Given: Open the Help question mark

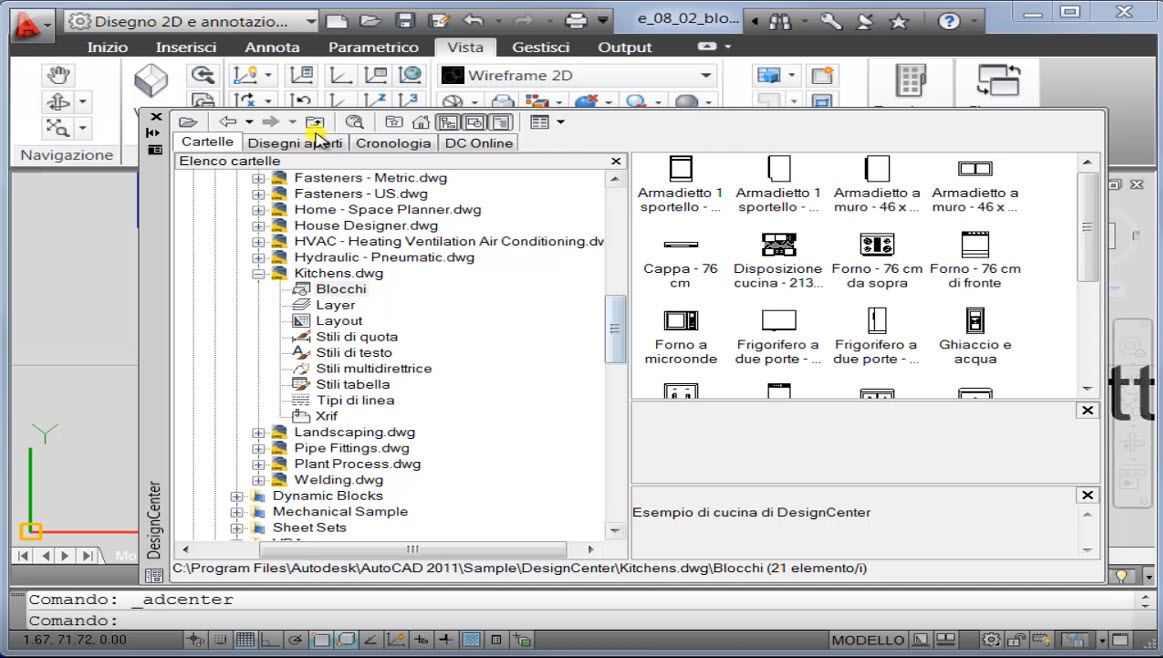Looking at the screenshot, I should (x=949, y=22).
